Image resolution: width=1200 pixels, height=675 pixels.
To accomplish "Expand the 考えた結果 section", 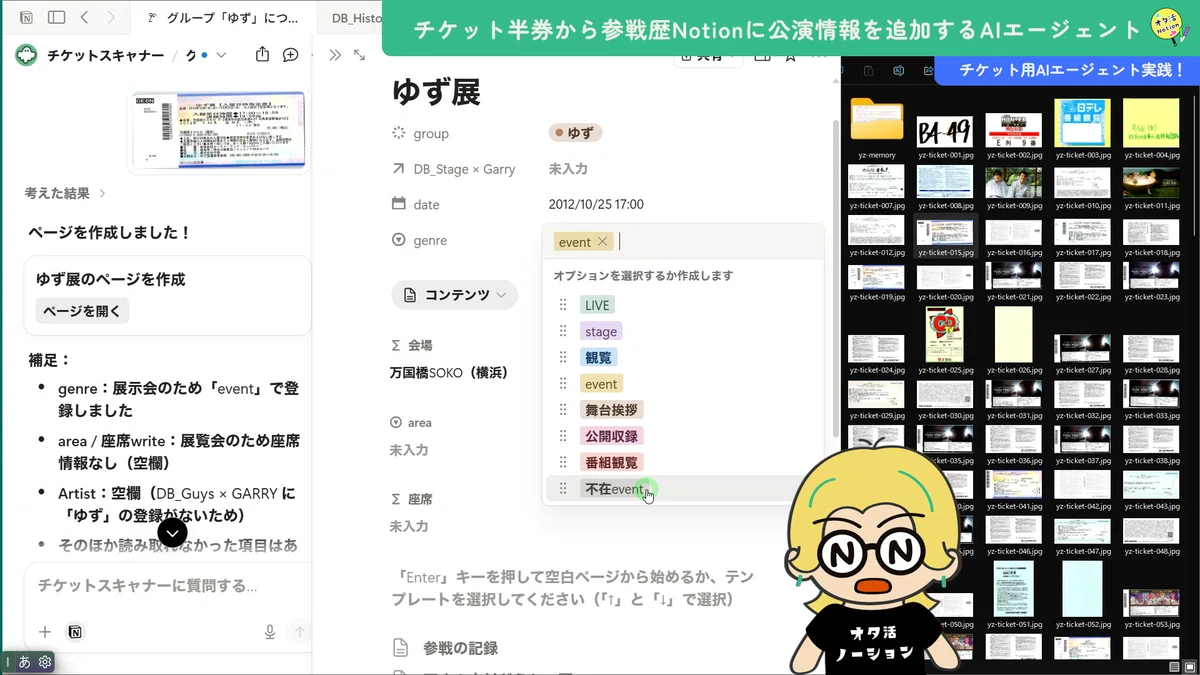I will pyautogui.click(x=65, y=193).
